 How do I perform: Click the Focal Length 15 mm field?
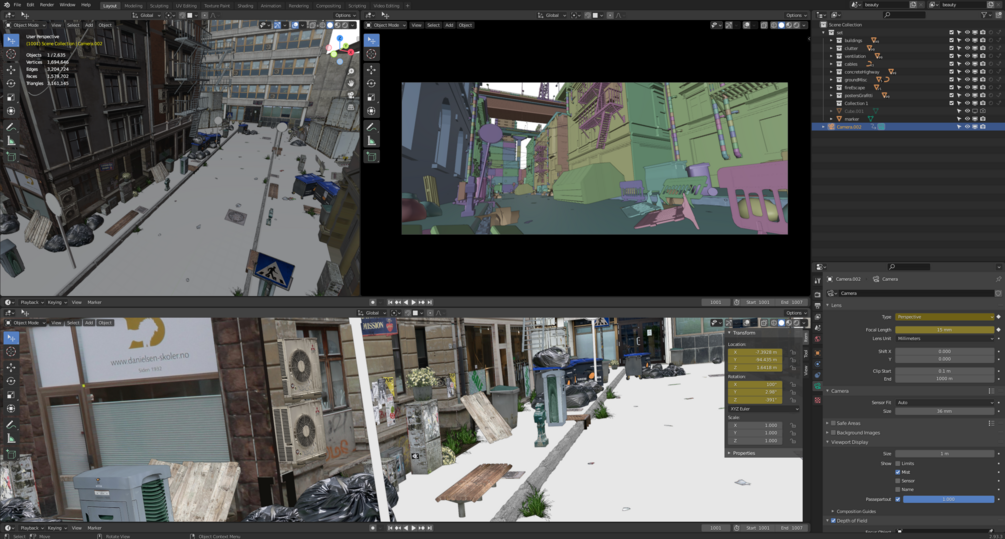tap(945, 329)
